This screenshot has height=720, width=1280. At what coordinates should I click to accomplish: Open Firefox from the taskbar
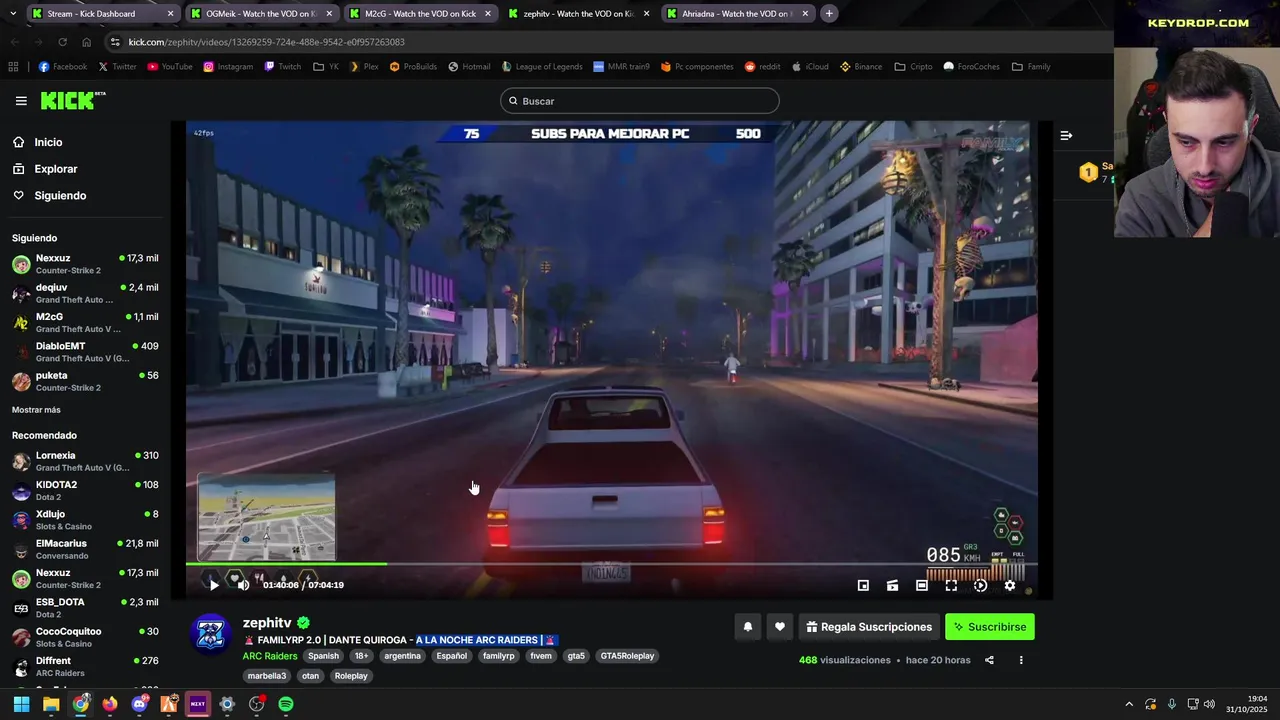click(x=110, y=704)
